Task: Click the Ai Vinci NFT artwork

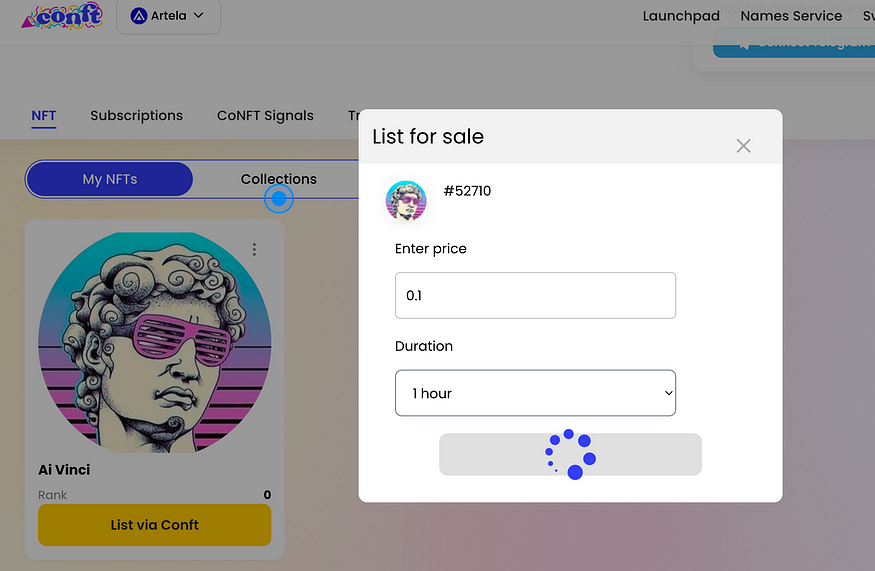Action: coord(155,342)
